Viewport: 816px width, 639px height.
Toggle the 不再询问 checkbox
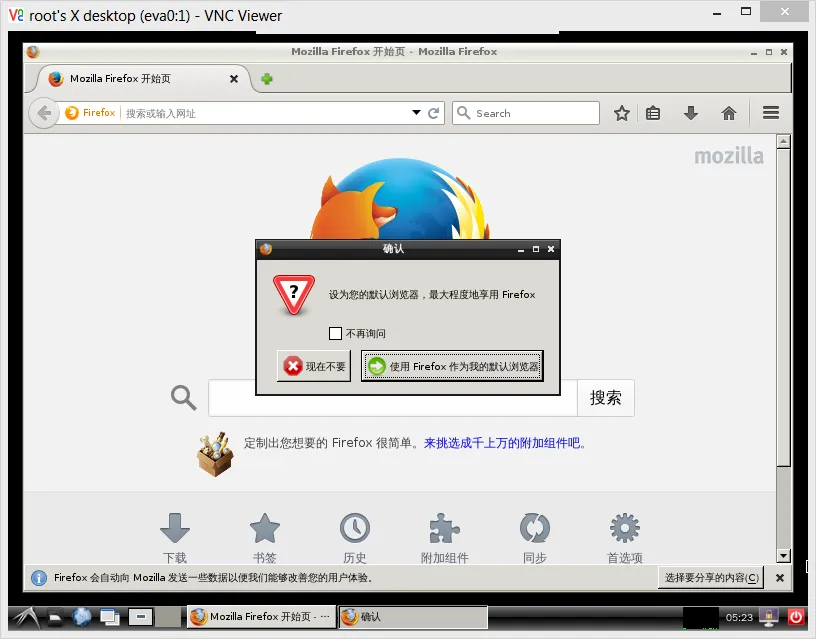[x=336, y=333]
